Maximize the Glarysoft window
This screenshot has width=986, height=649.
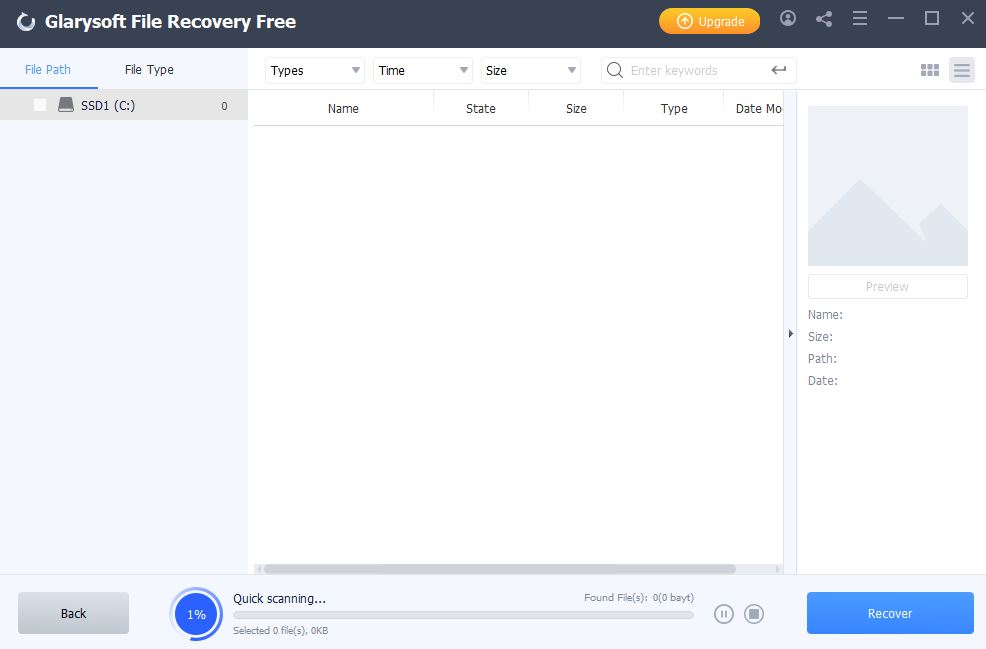932,18
